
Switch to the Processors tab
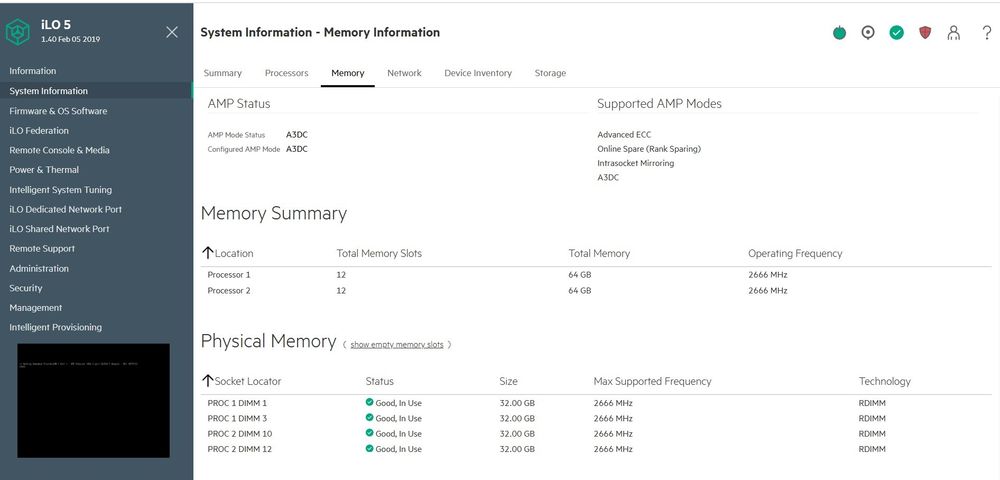pyautogui.click(x=286, y=73)
